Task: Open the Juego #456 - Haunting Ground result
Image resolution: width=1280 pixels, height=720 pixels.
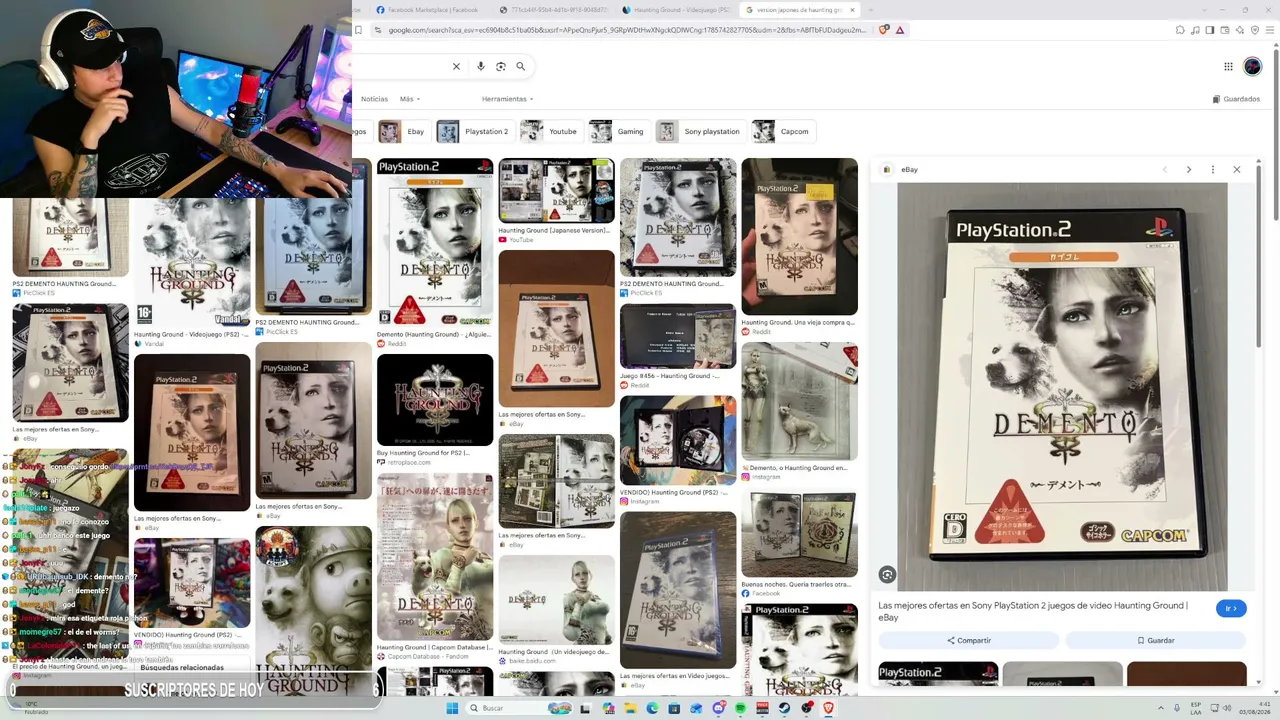Action: click(678, 336)
